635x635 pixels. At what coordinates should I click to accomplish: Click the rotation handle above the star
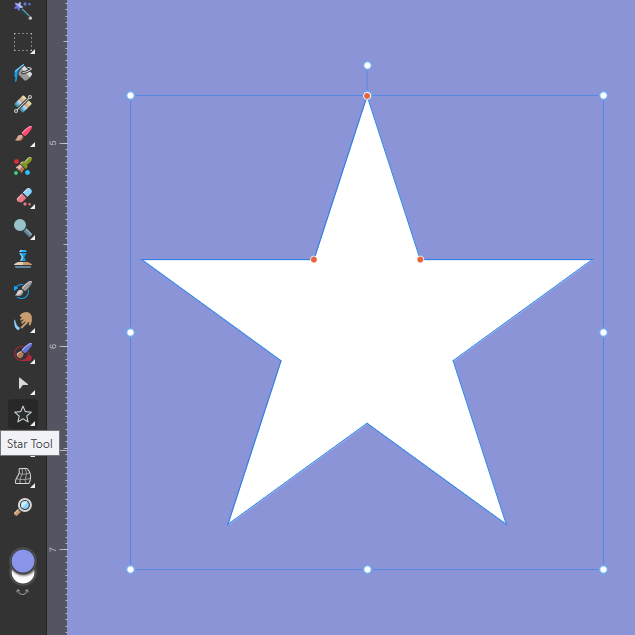click(x=367, y=66)
